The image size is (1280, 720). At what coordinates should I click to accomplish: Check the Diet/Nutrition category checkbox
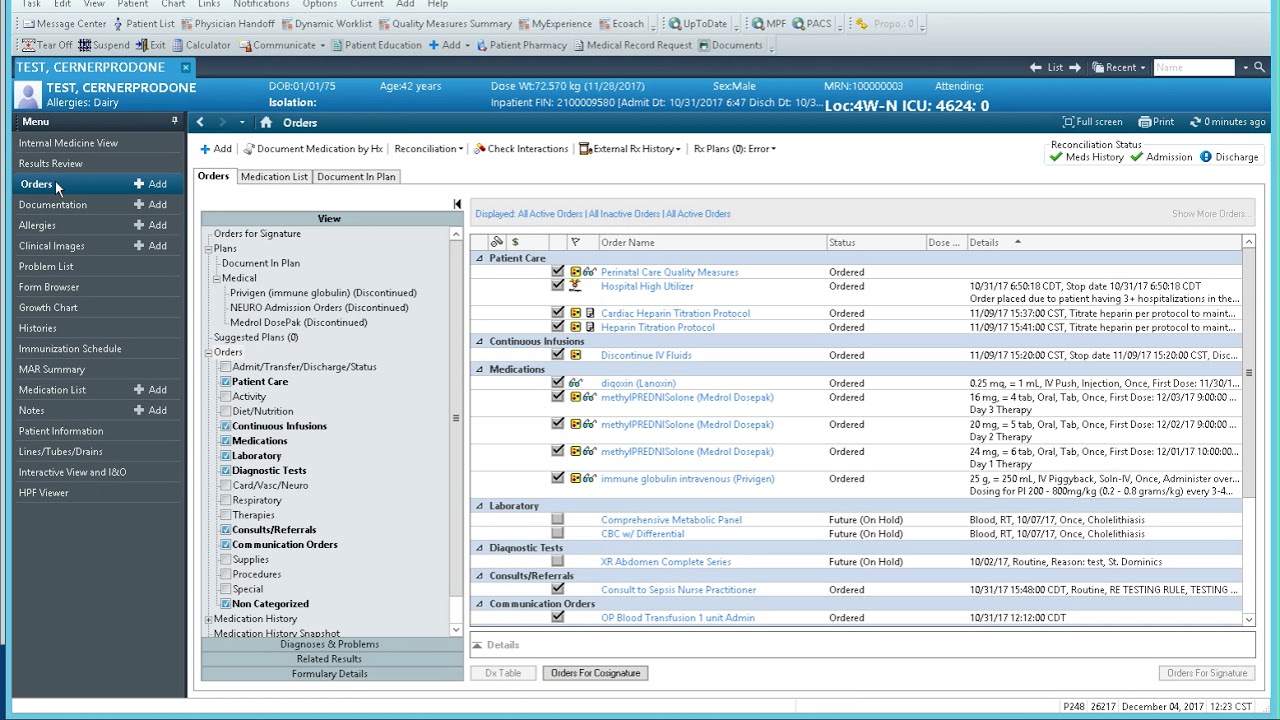click(x=226, y=411)
